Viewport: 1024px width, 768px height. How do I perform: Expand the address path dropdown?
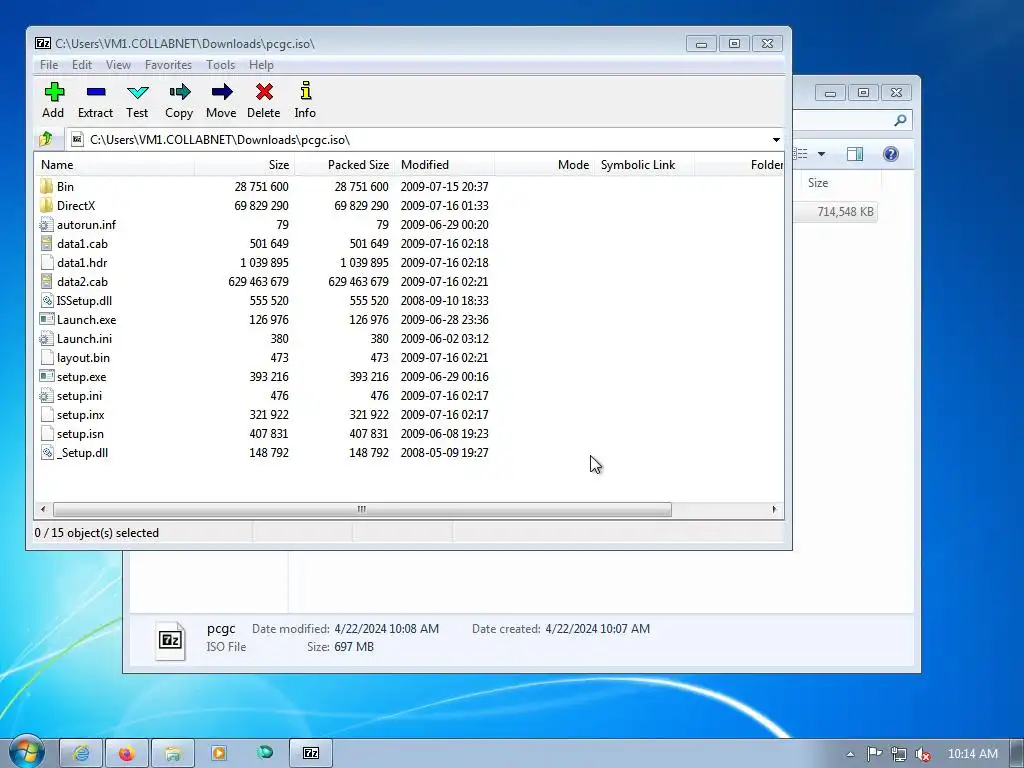[x=776, y=140]
